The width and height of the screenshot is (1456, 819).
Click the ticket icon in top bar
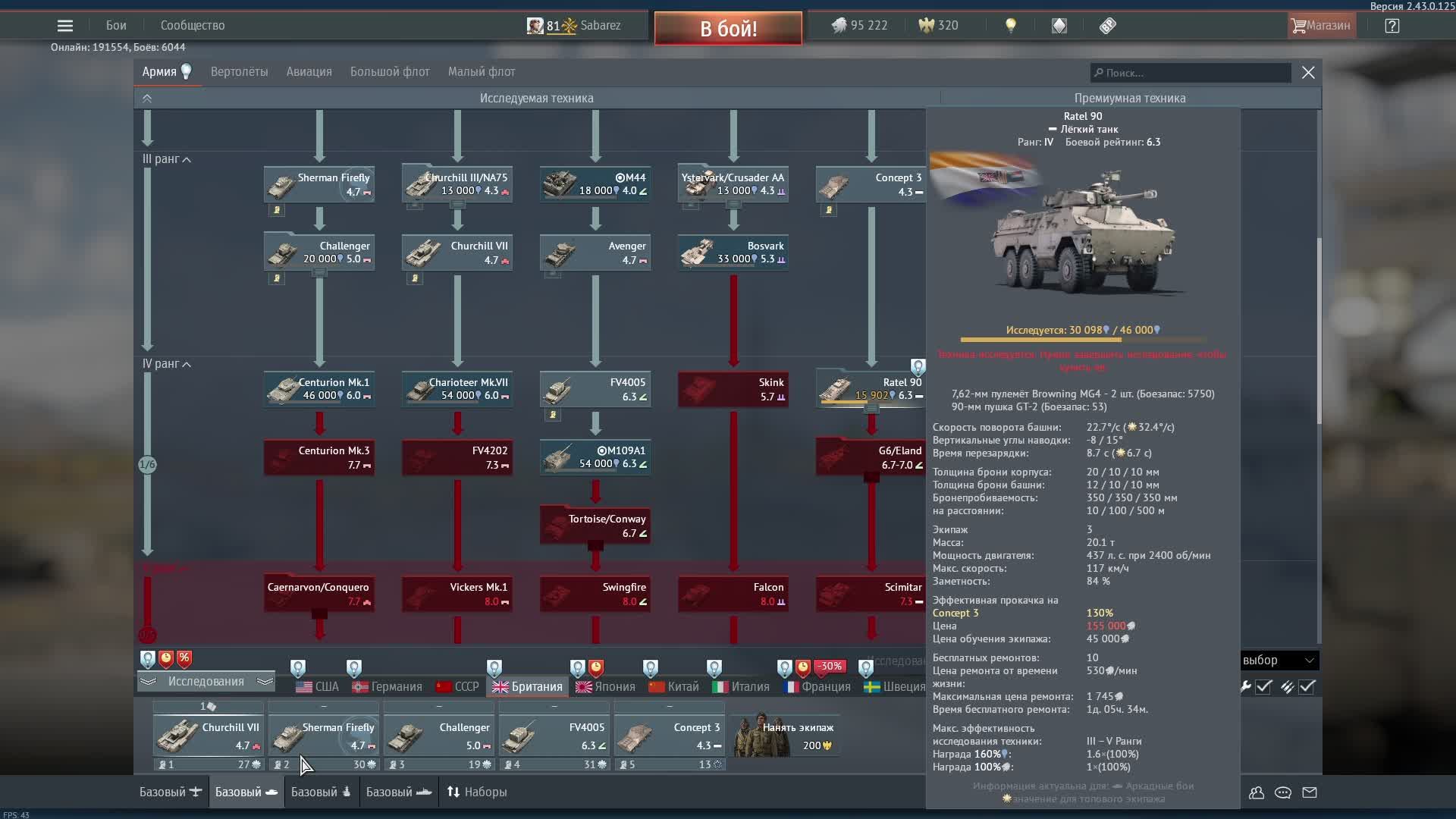pos(1107,26)
